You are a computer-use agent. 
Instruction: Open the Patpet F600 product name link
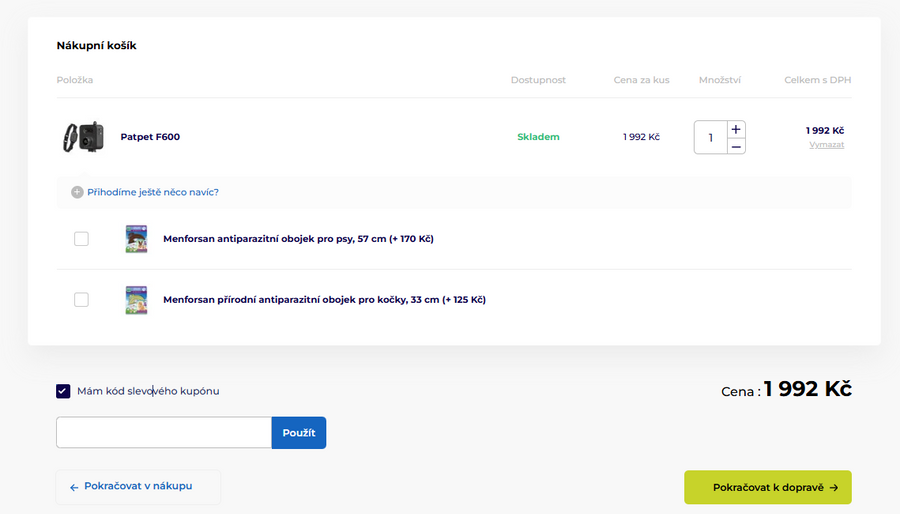tap(150, 137)
